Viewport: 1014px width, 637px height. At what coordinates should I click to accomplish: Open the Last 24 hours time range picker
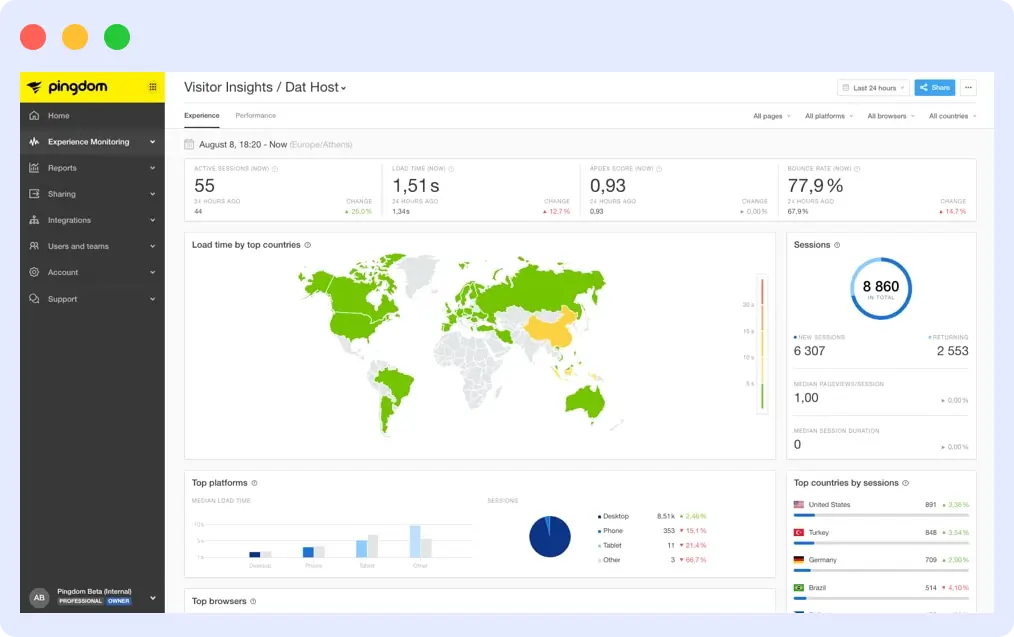point(872,87)
